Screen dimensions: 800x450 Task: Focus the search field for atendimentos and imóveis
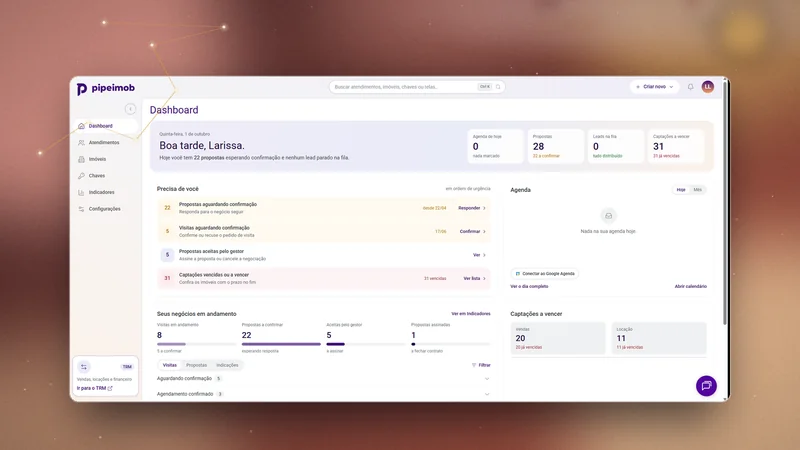click(417, 87)
